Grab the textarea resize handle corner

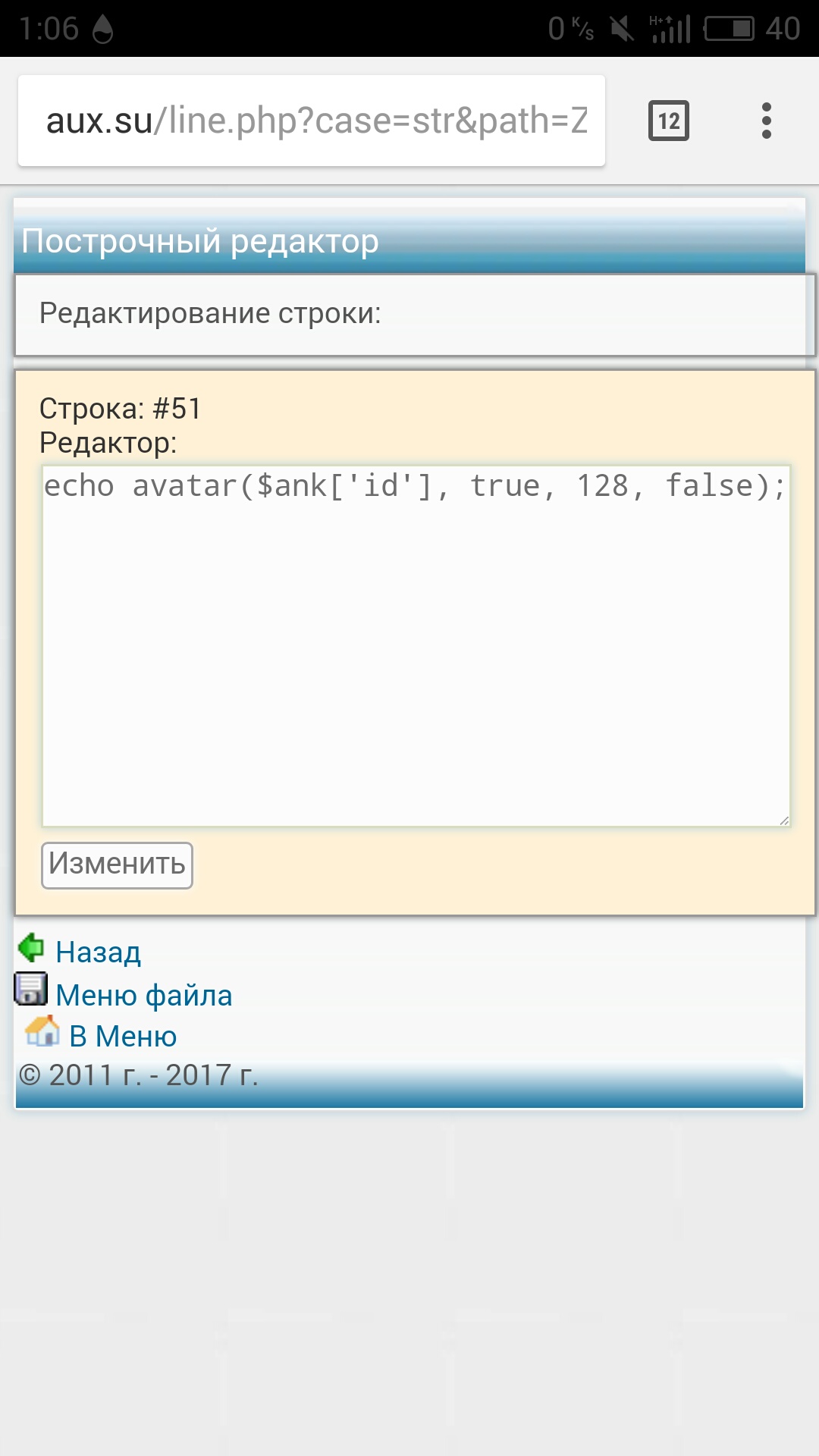click(783, 820)
